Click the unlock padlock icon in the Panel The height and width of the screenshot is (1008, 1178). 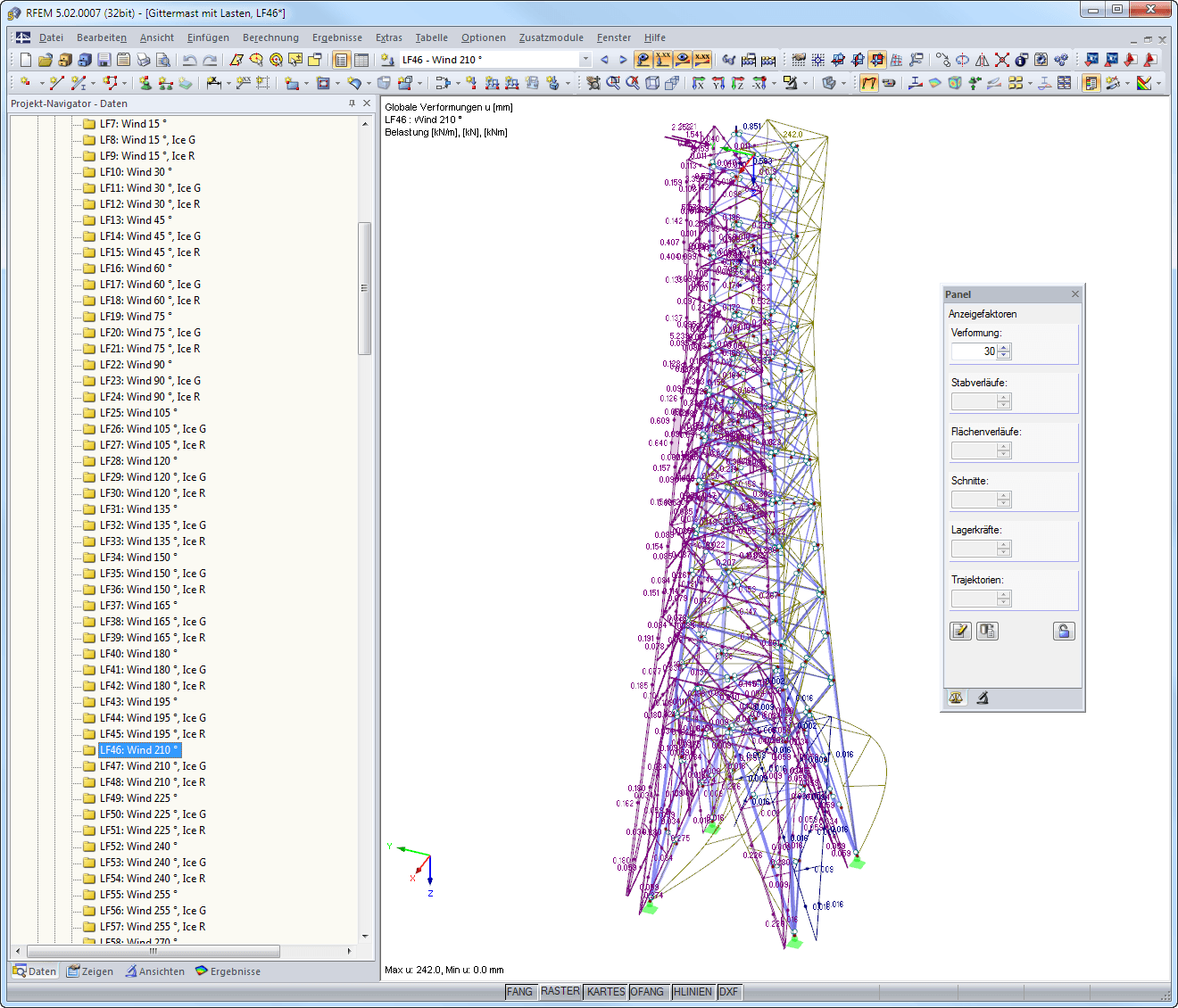(1064, 632)
